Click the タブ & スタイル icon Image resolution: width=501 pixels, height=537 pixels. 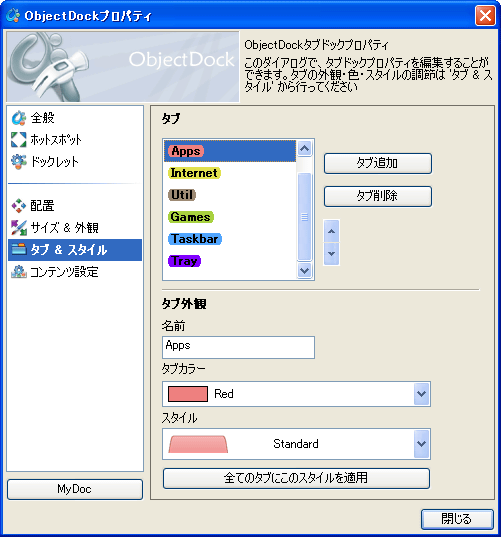pos(18,250)
